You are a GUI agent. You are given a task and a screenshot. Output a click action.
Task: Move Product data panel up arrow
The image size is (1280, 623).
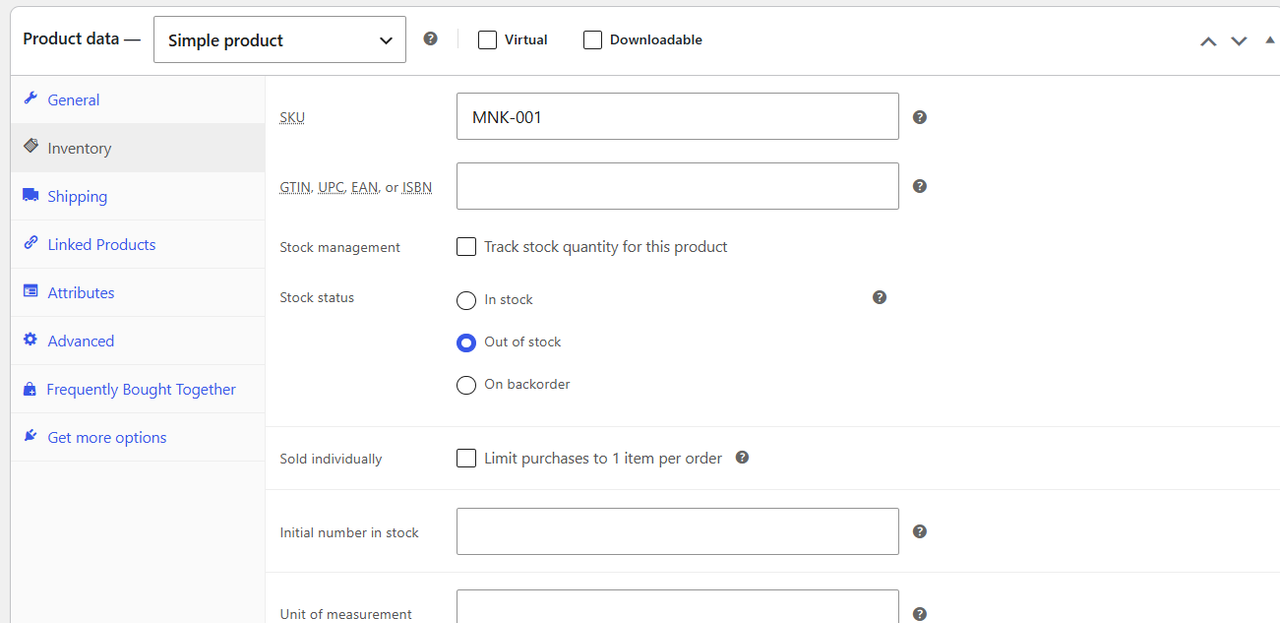[1208, 41]
